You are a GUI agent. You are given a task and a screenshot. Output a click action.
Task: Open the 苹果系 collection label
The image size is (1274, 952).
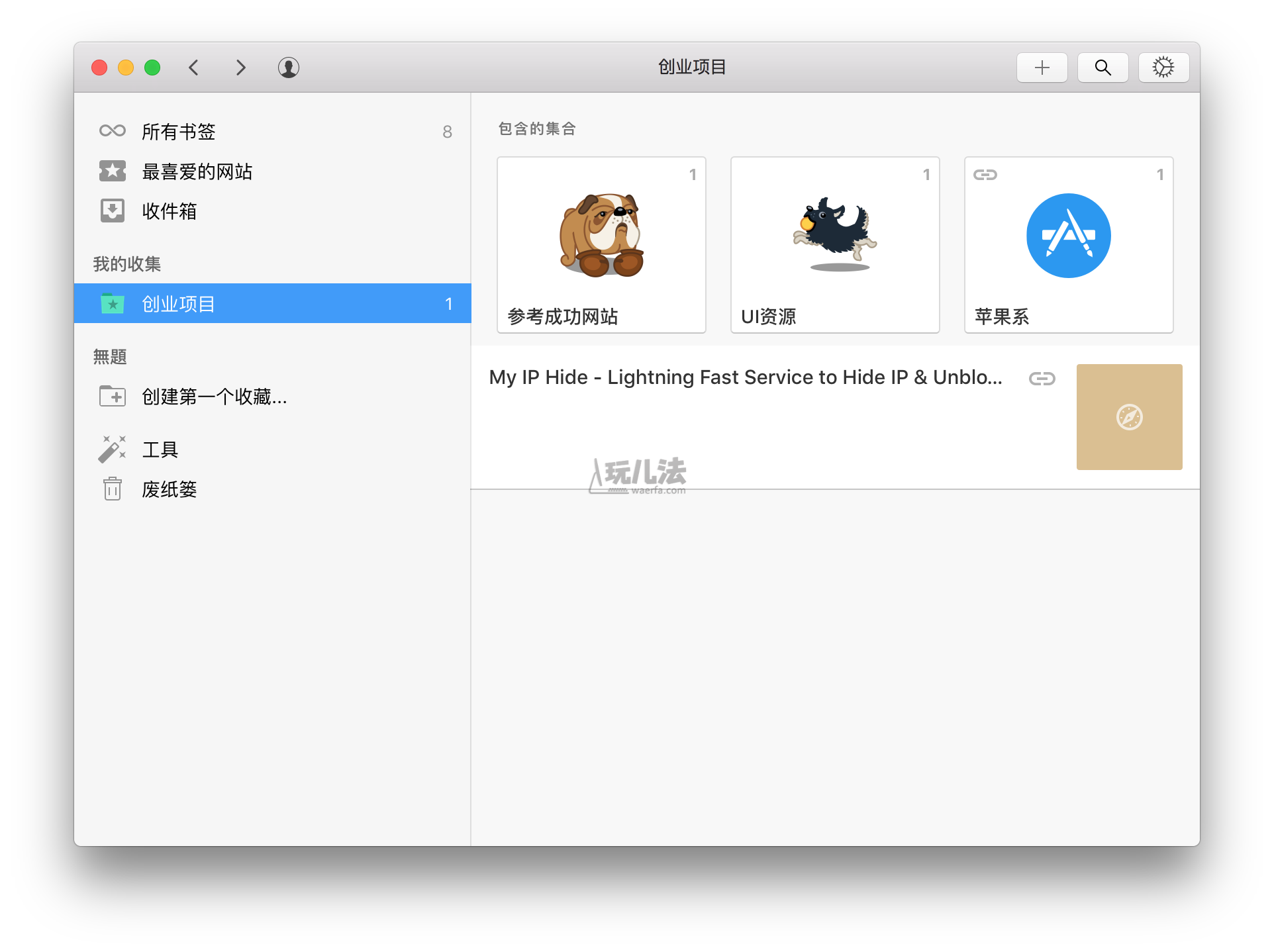pos(1002,316)
